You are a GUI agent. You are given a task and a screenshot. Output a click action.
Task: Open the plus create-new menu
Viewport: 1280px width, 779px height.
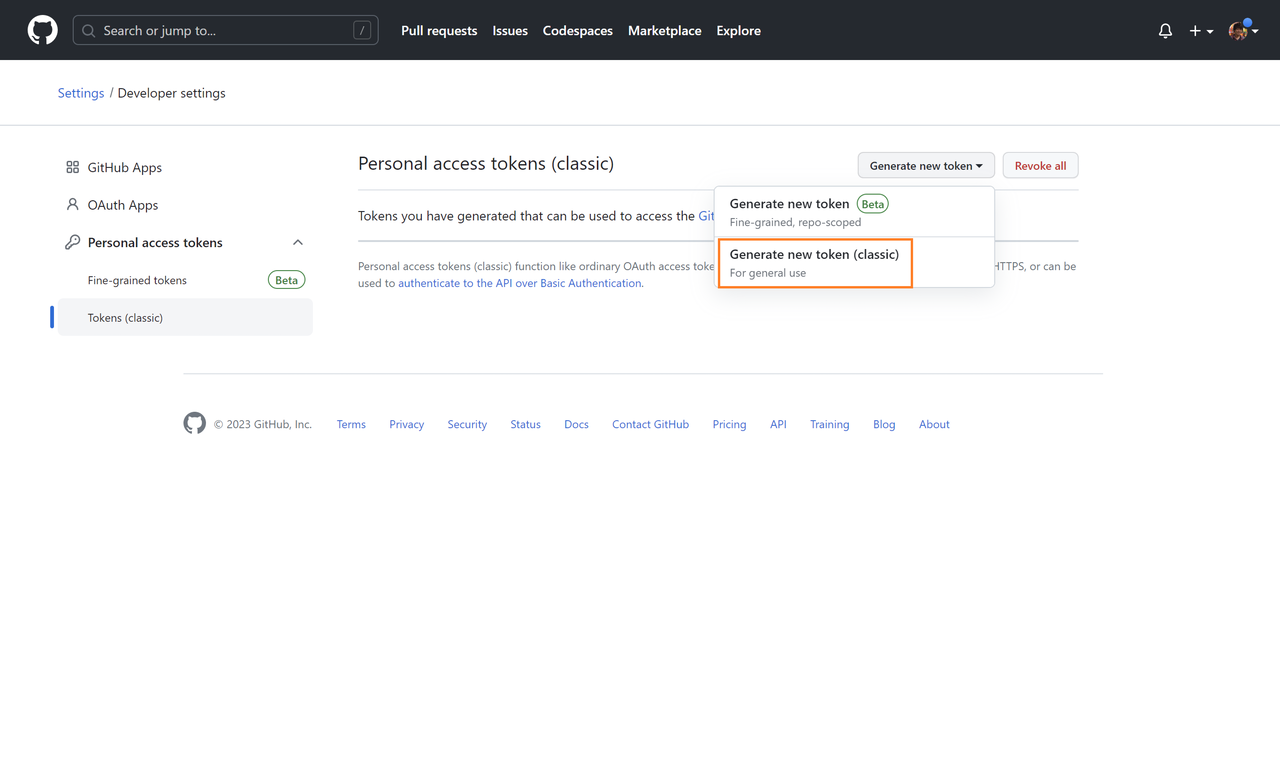[x=1201, y=31]
